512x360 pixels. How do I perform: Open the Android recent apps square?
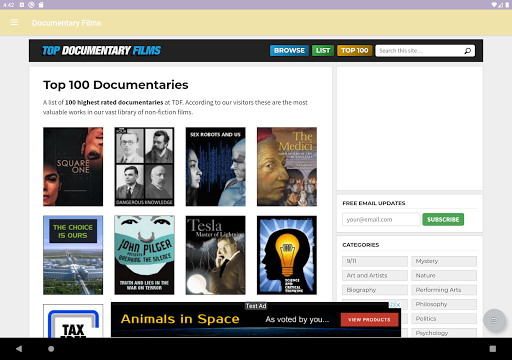[493, 349]
